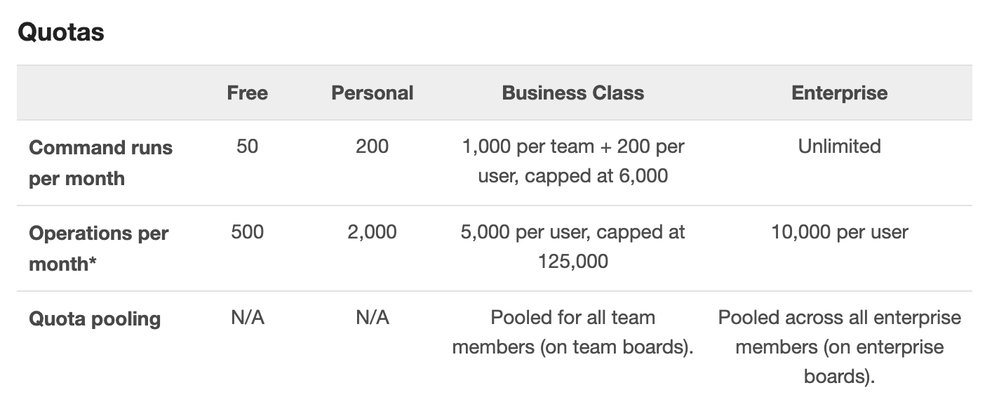Click the Personal operations value 2,000

372,232
